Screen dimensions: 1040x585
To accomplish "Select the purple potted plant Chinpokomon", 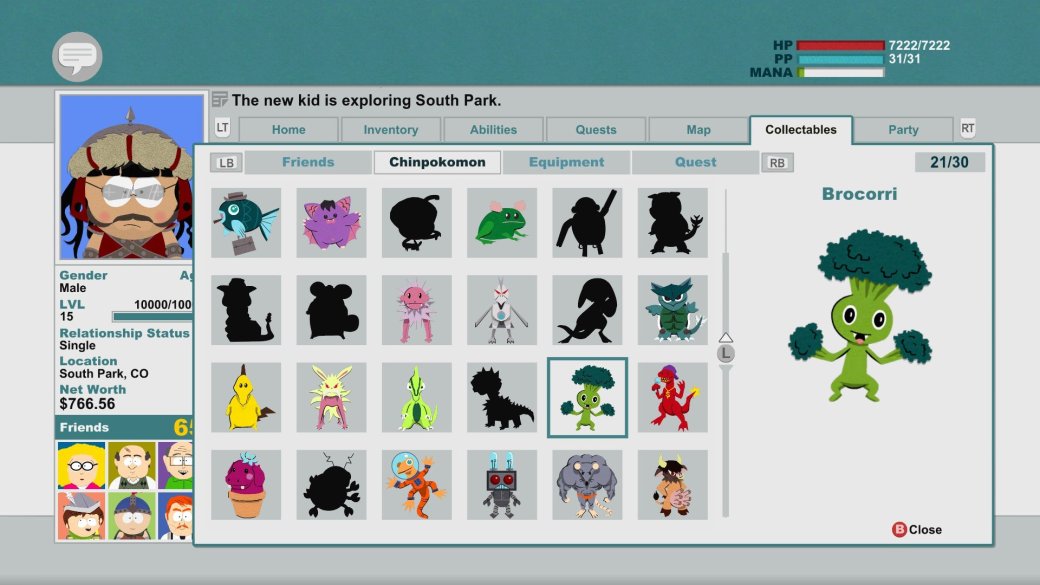I will tap(246, 485).
